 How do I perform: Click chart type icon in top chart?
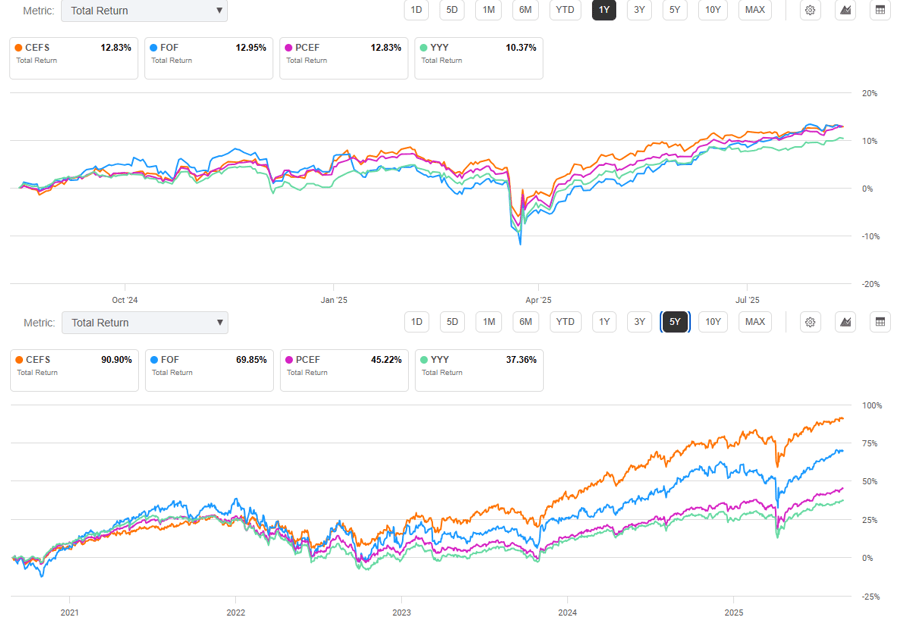tap(845, 11)
